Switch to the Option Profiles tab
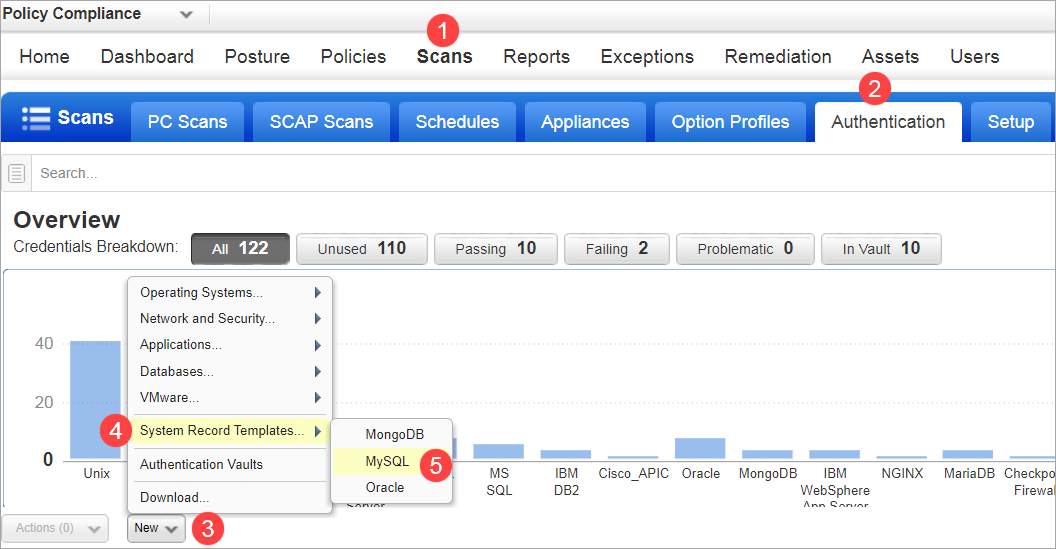This screenshot has width=1056, height=549. (x=730, y=122)
